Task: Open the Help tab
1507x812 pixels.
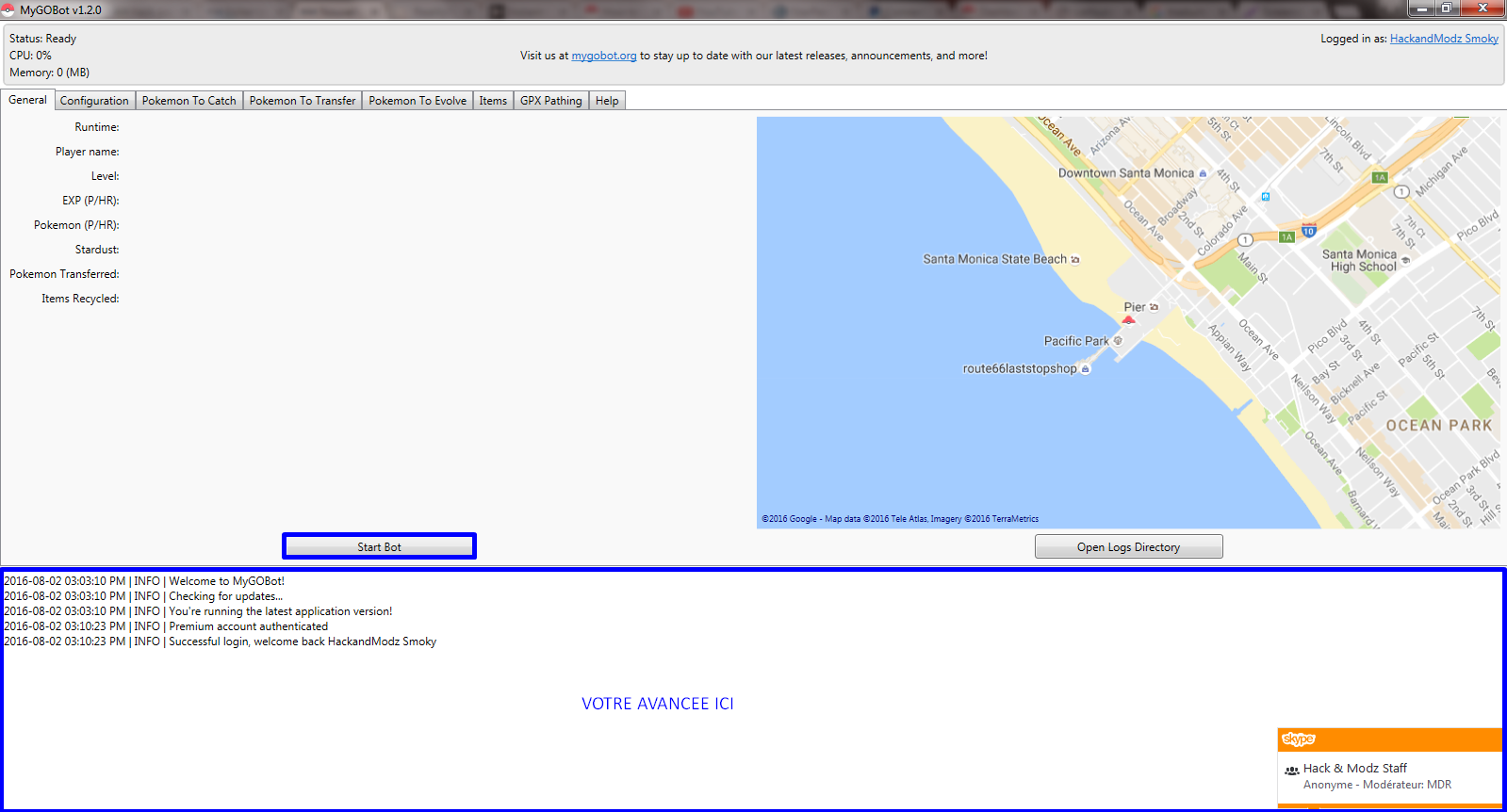Action: pyautogui.click(x=607, y=101)
